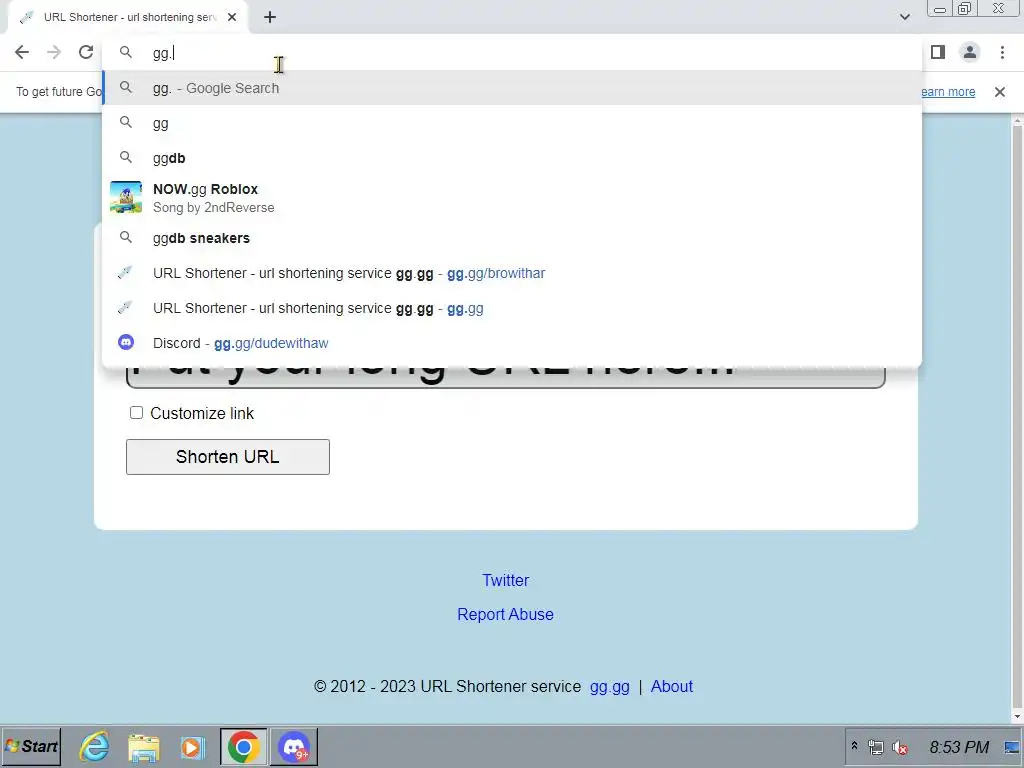Click the Chrome taskbar icon
This screenshot has height=768, width=1024.
244,746
